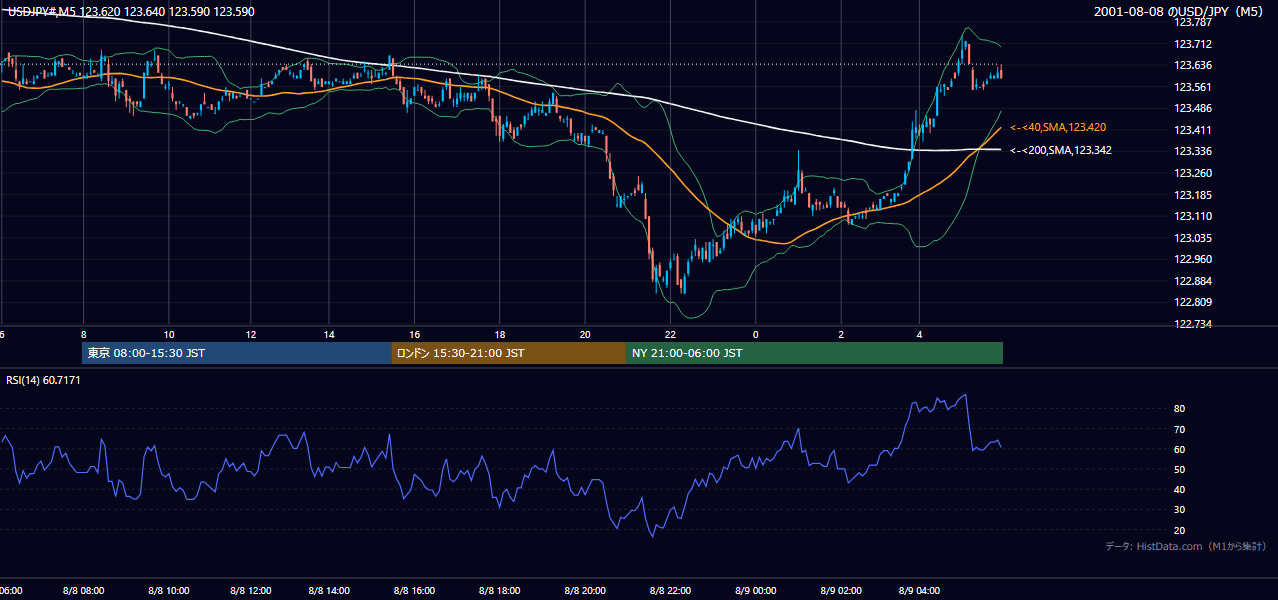Click price scale value 122.884
Image resolution: width=1278 pixels, height=600 pixels.
point(1192,281)
